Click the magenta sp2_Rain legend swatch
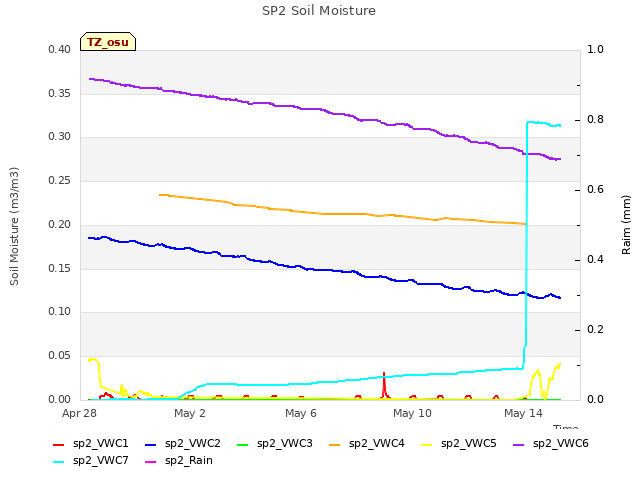 tap(151, 462)
